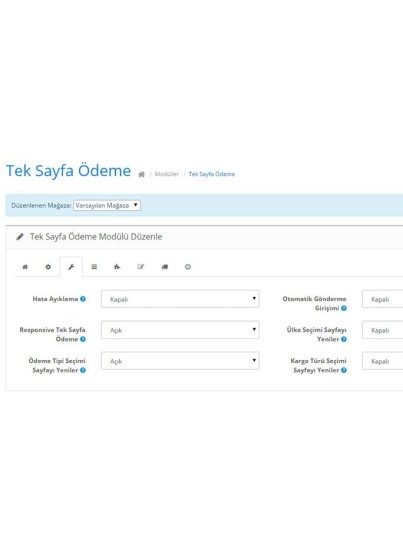Open the gear settings tab
This screenshot has height=550, width=403.
48,267
